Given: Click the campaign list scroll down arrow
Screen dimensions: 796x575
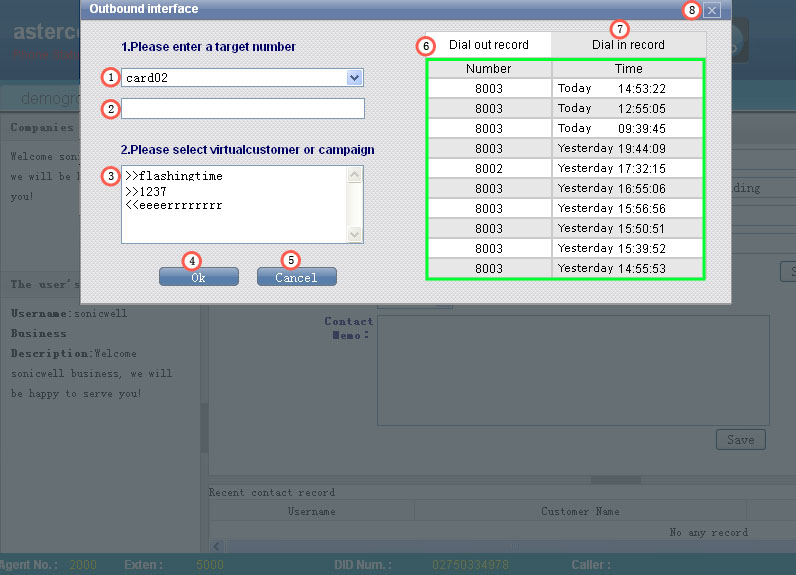Looking at the screenshot, I should (354, 234).
